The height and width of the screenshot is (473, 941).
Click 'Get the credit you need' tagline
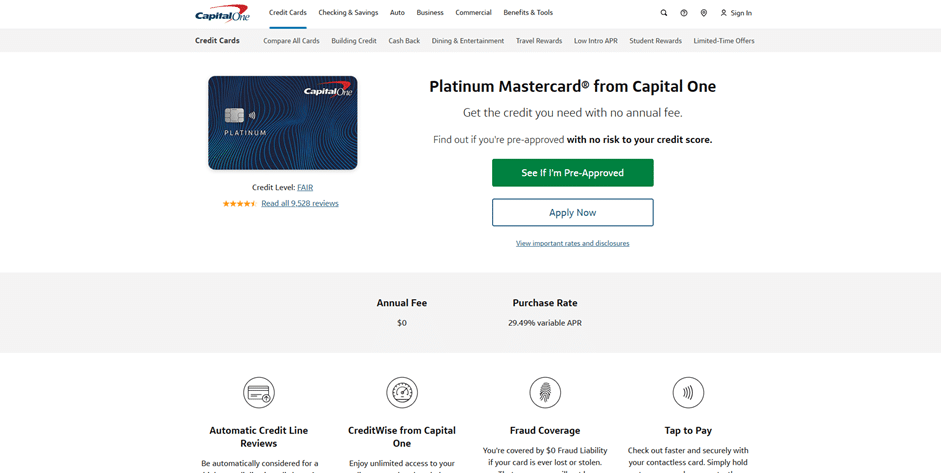click(x=573, y=113)
